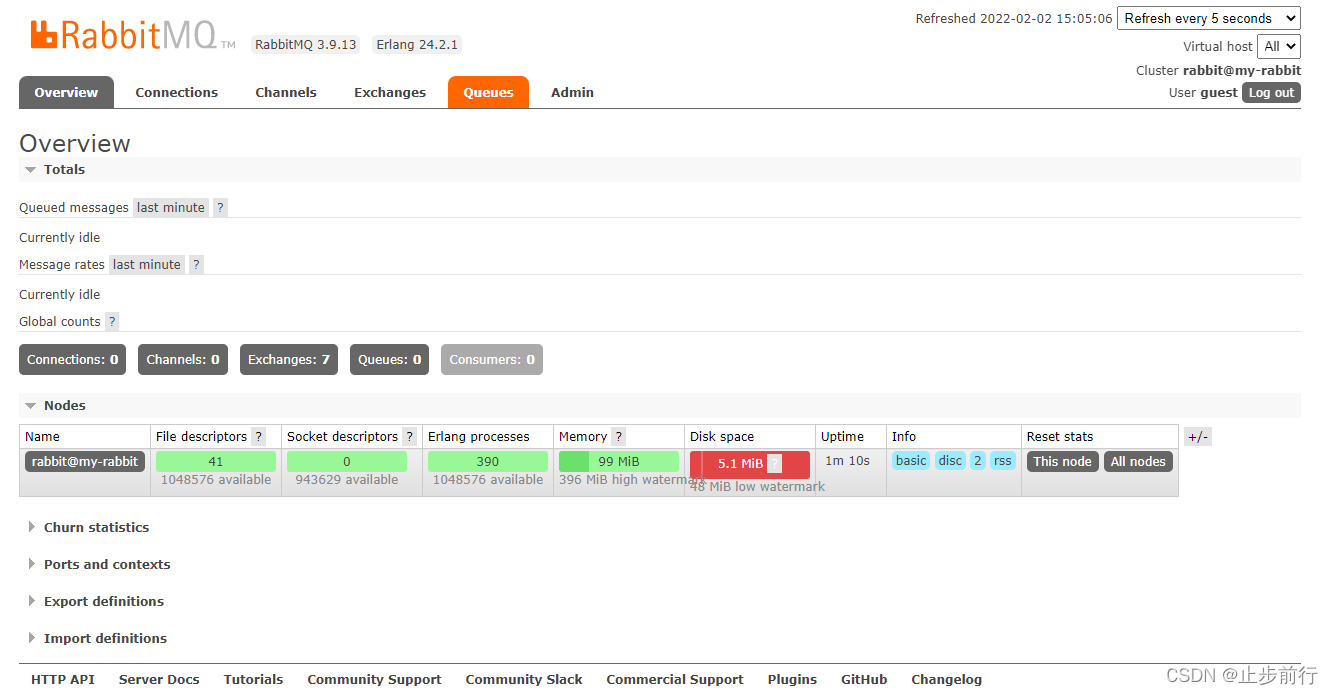Reset stats for This node

[x=1063, y=461]
